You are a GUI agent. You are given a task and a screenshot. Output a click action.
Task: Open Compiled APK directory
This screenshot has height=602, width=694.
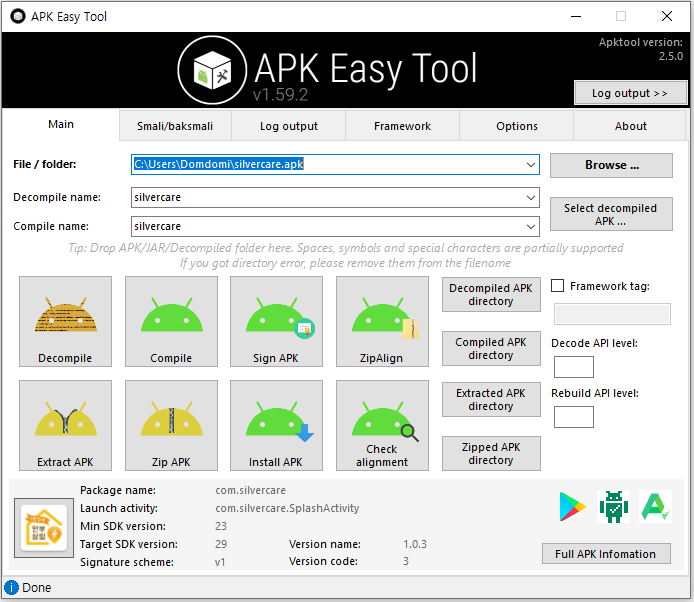tap(491, 349)
